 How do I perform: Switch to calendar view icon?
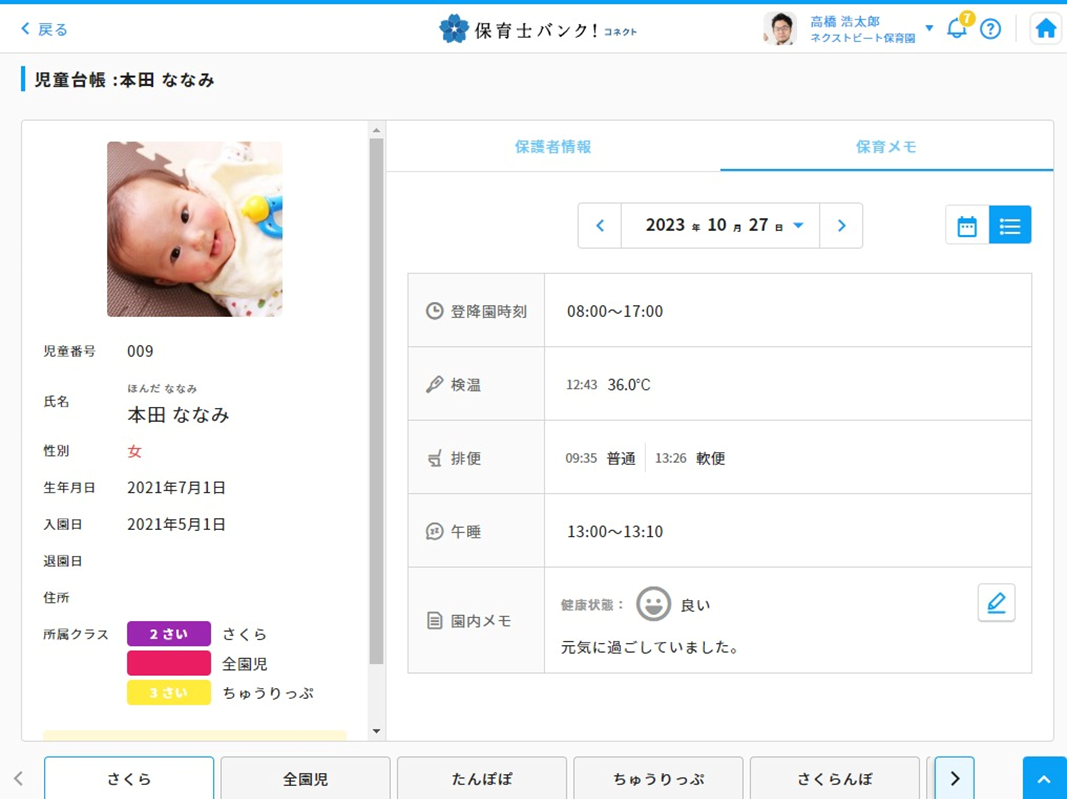click(x=967, y=226)
